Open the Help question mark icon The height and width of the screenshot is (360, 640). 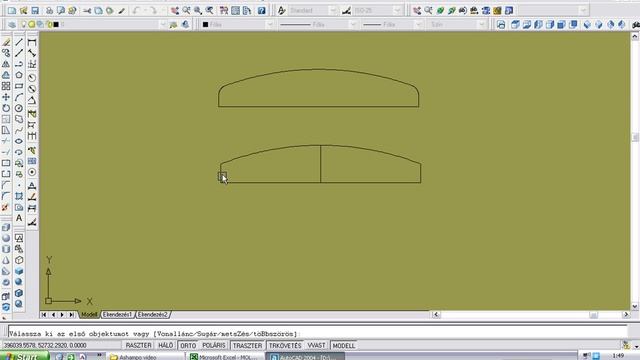click(x=262, y=11)
